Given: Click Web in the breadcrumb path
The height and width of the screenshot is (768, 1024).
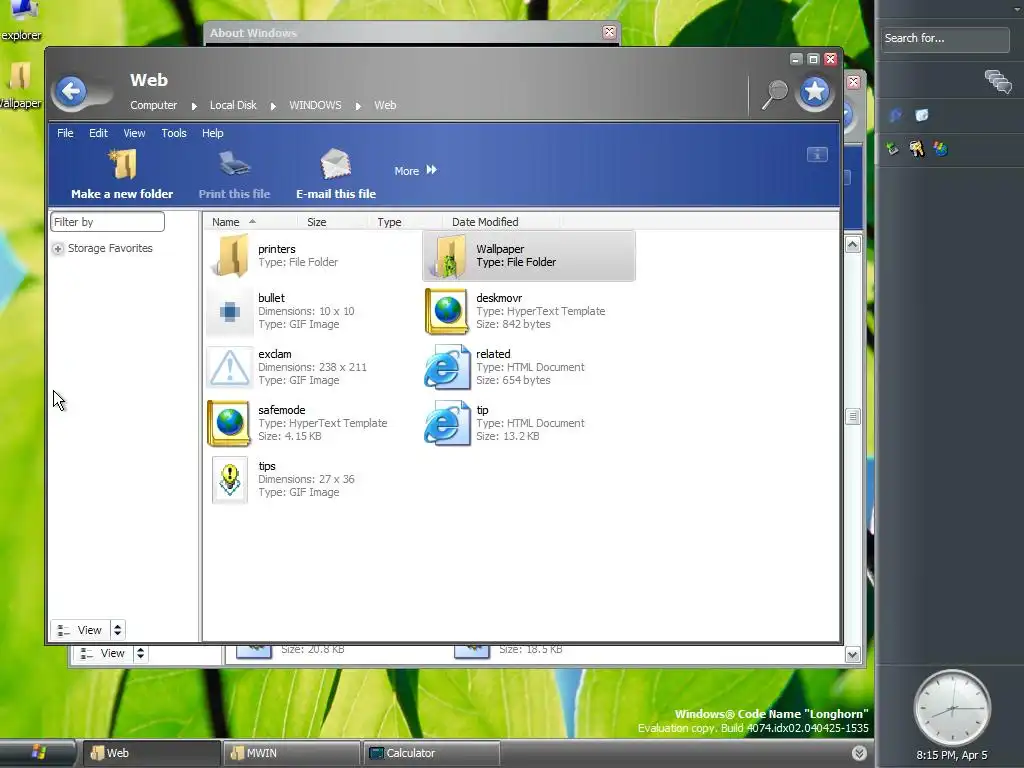Looking at the screenshot, I should point(385,105).
